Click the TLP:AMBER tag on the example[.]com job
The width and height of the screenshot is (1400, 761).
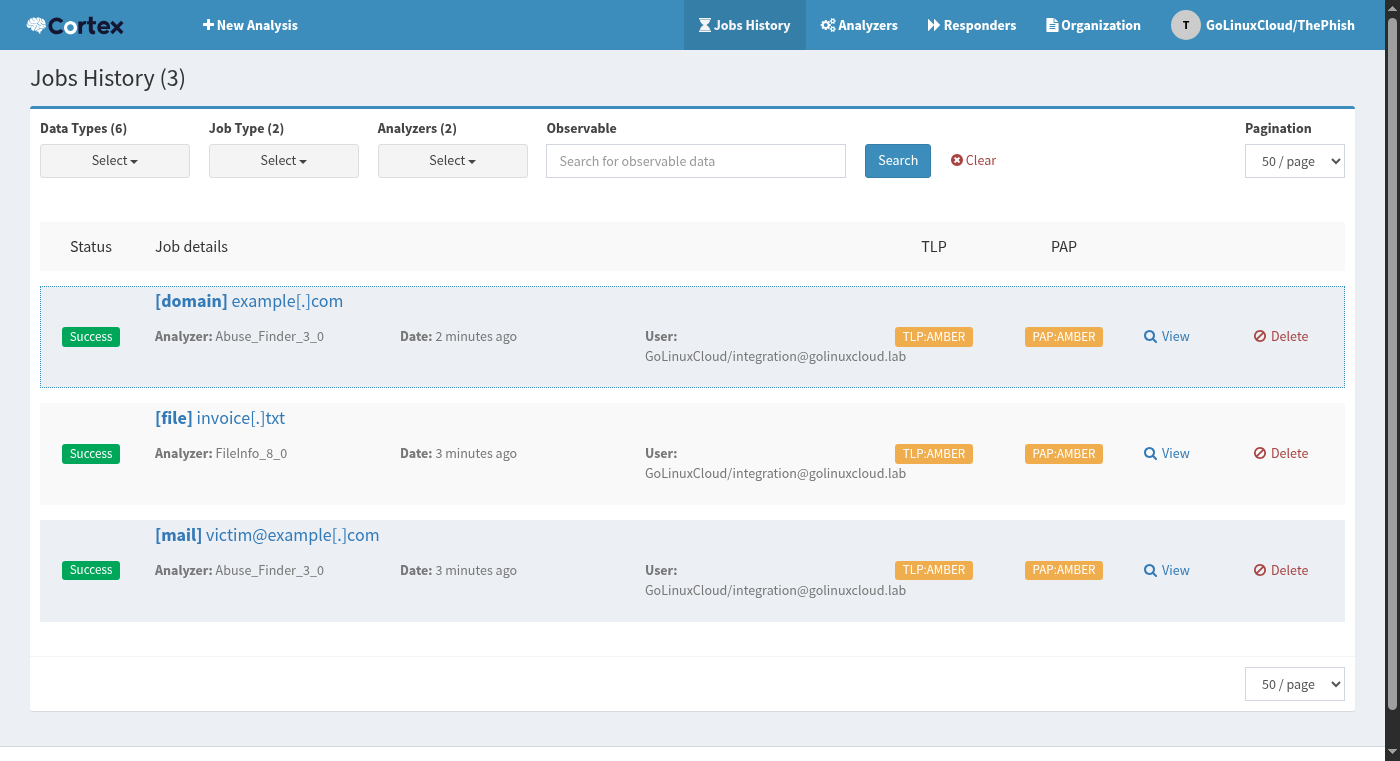(x=934, y=337)
